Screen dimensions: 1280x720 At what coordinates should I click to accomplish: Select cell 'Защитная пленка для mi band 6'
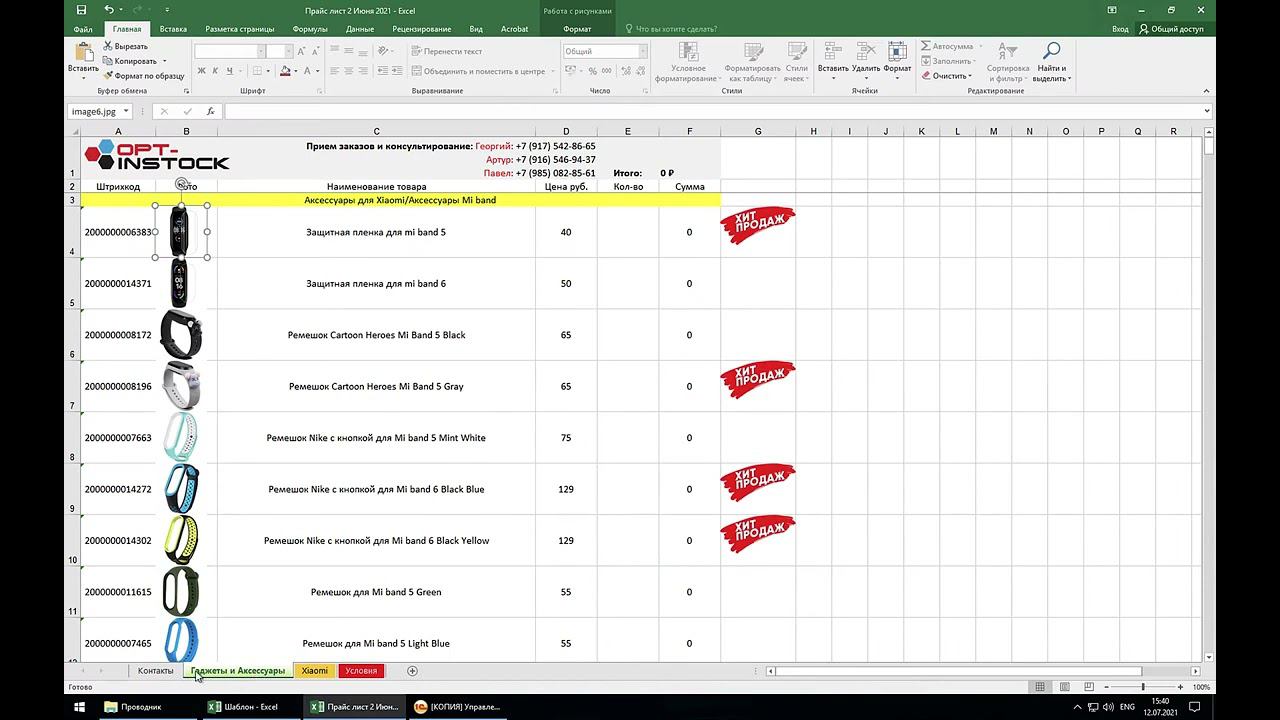pos(376,284)
